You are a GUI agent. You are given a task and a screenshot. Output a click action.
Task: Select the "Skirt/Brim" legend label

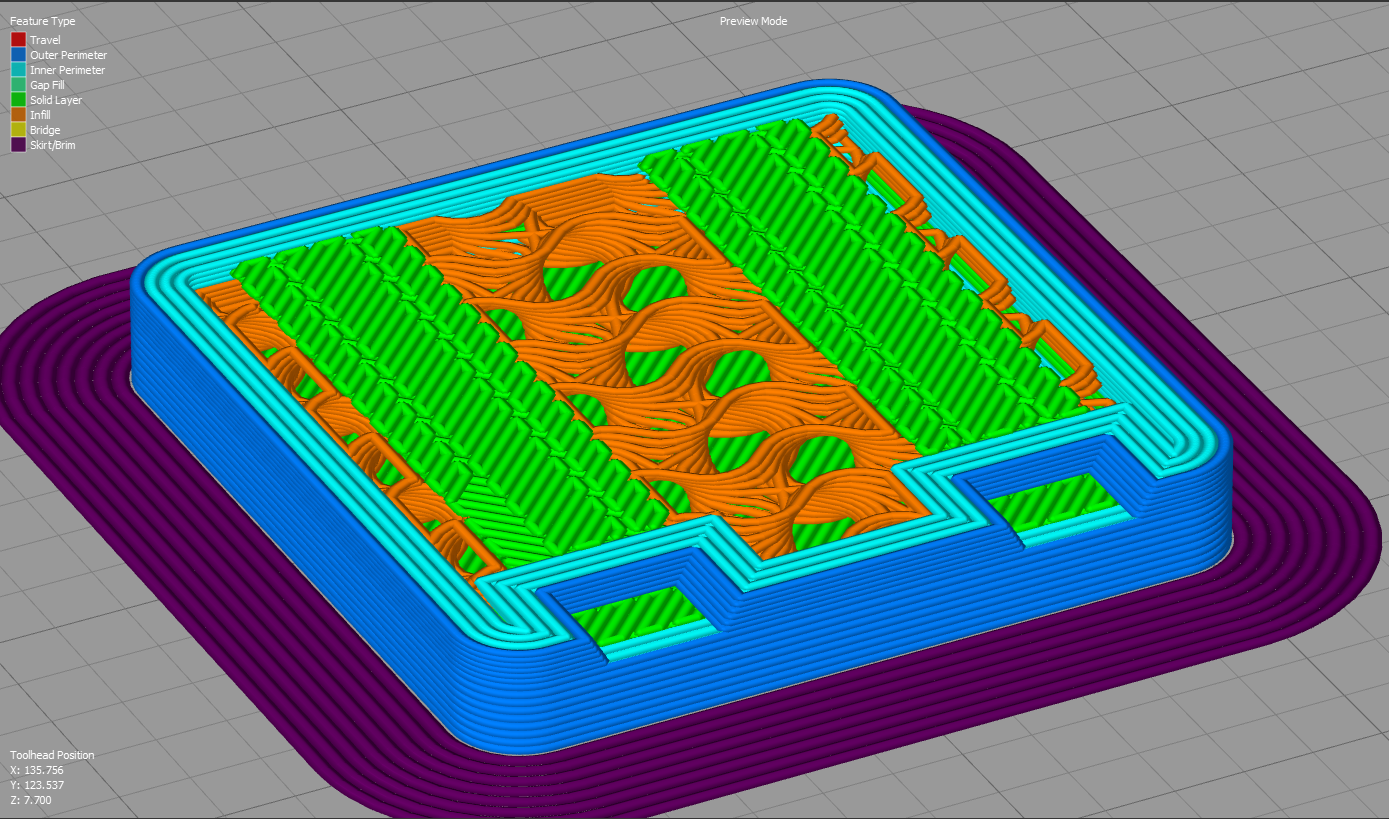(52, 145)
